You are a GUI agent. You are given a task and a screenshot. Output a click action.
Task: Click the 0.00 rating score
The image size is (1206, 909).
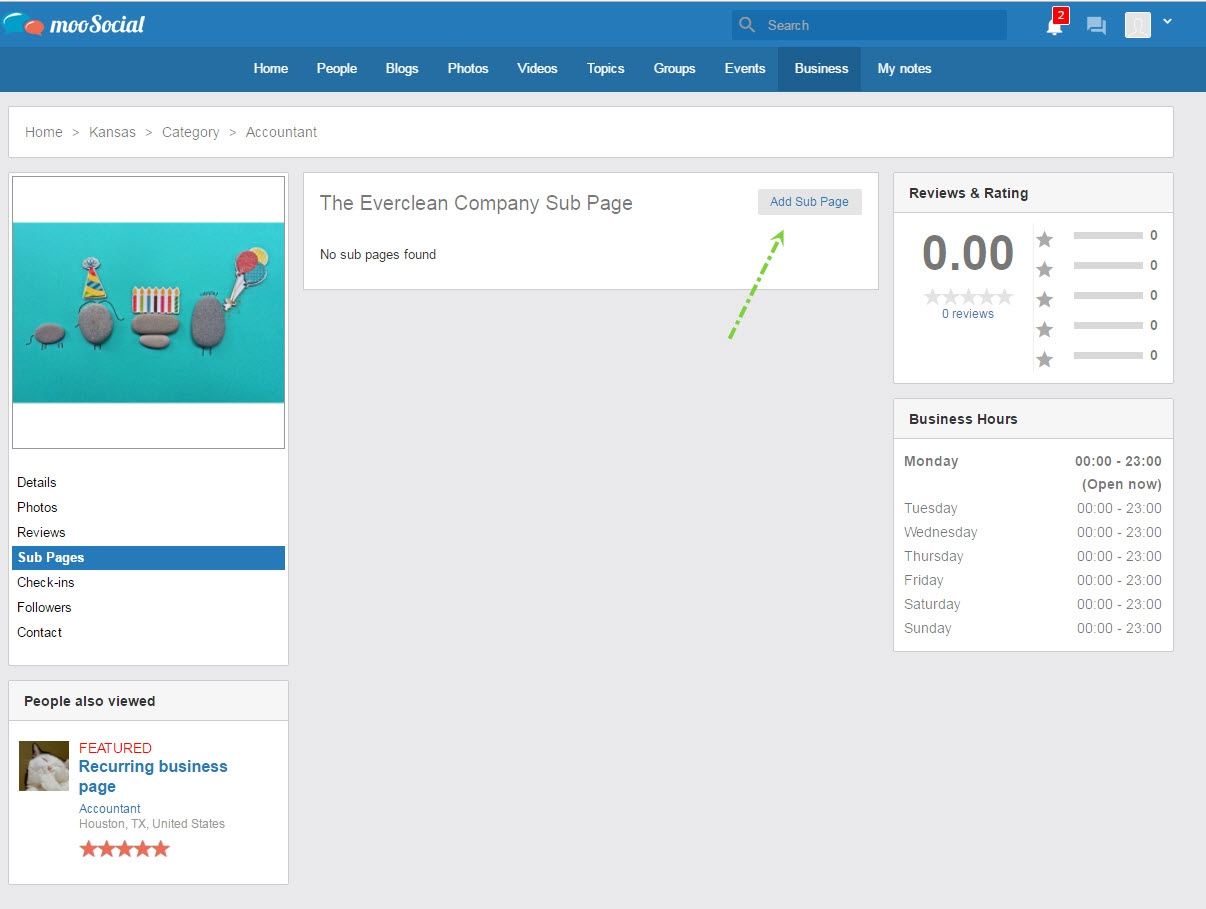point(968,253)
